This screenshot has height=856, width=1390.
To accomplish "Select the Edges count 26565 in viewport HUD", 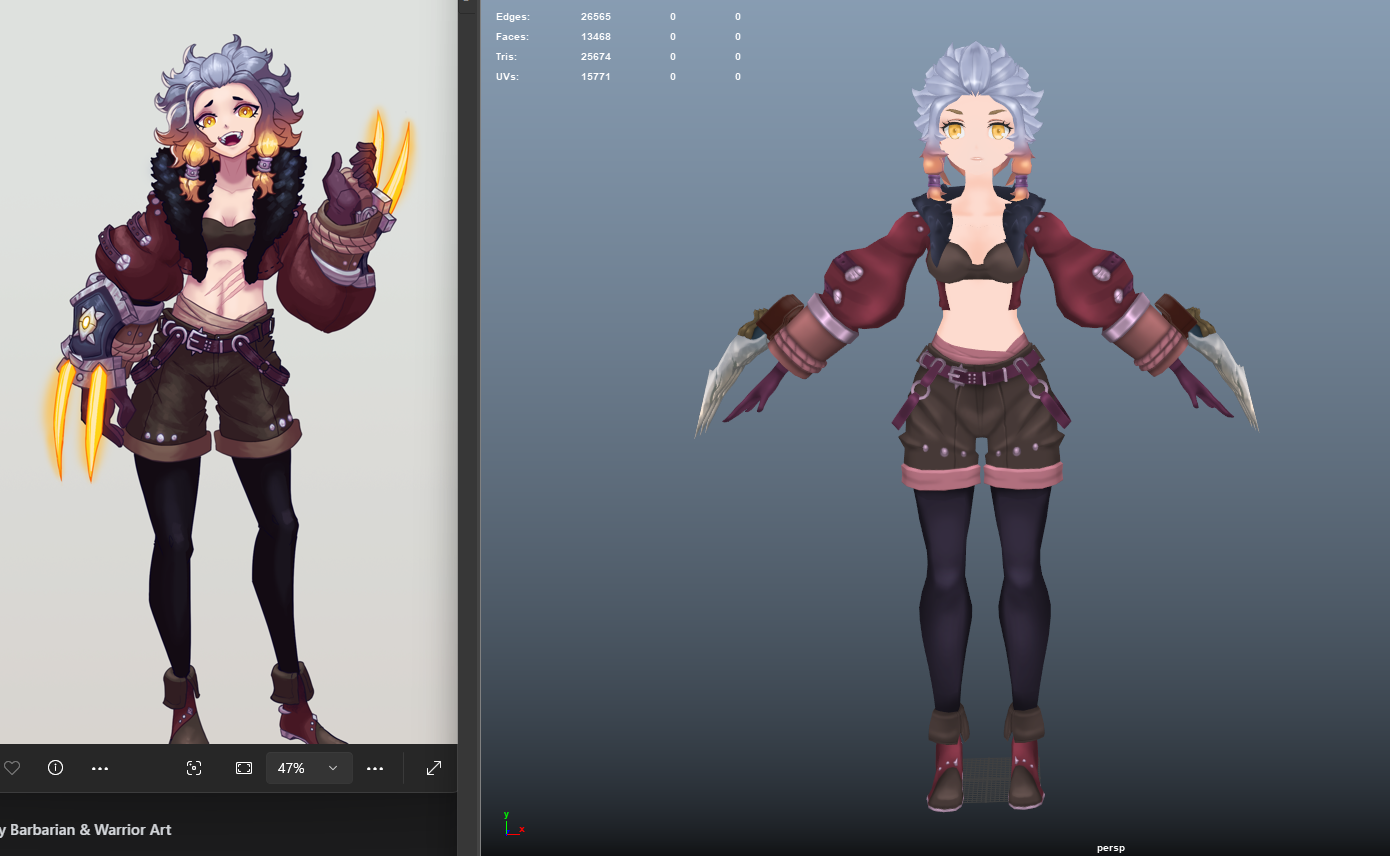I will pos(596,17).
